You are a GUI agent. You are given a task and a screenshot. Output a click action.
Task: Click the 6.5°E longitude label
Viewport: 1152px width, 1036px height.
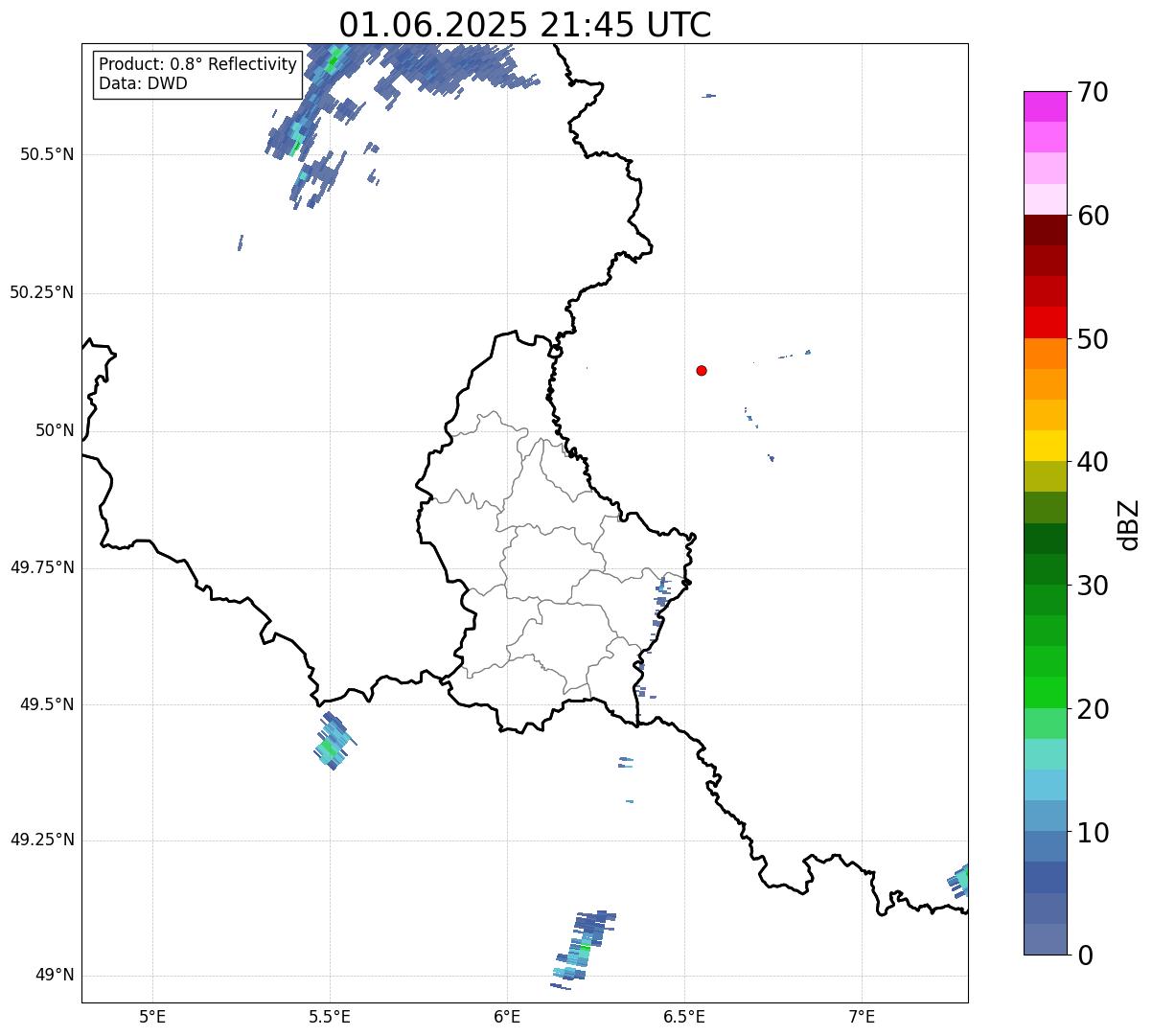[x=684, y=1017]
